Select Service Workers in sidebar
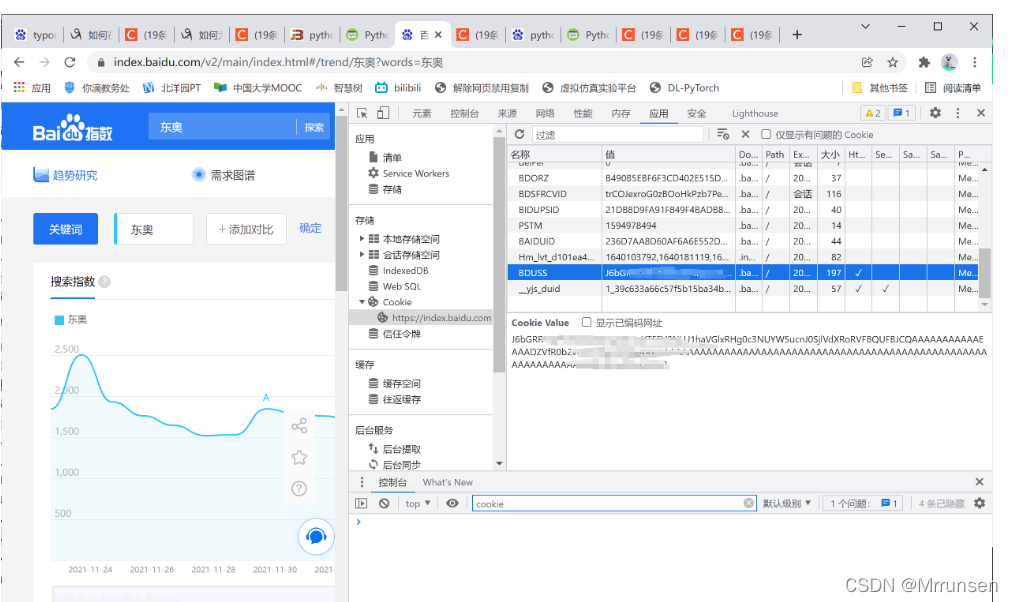 [x=408, y=173]
